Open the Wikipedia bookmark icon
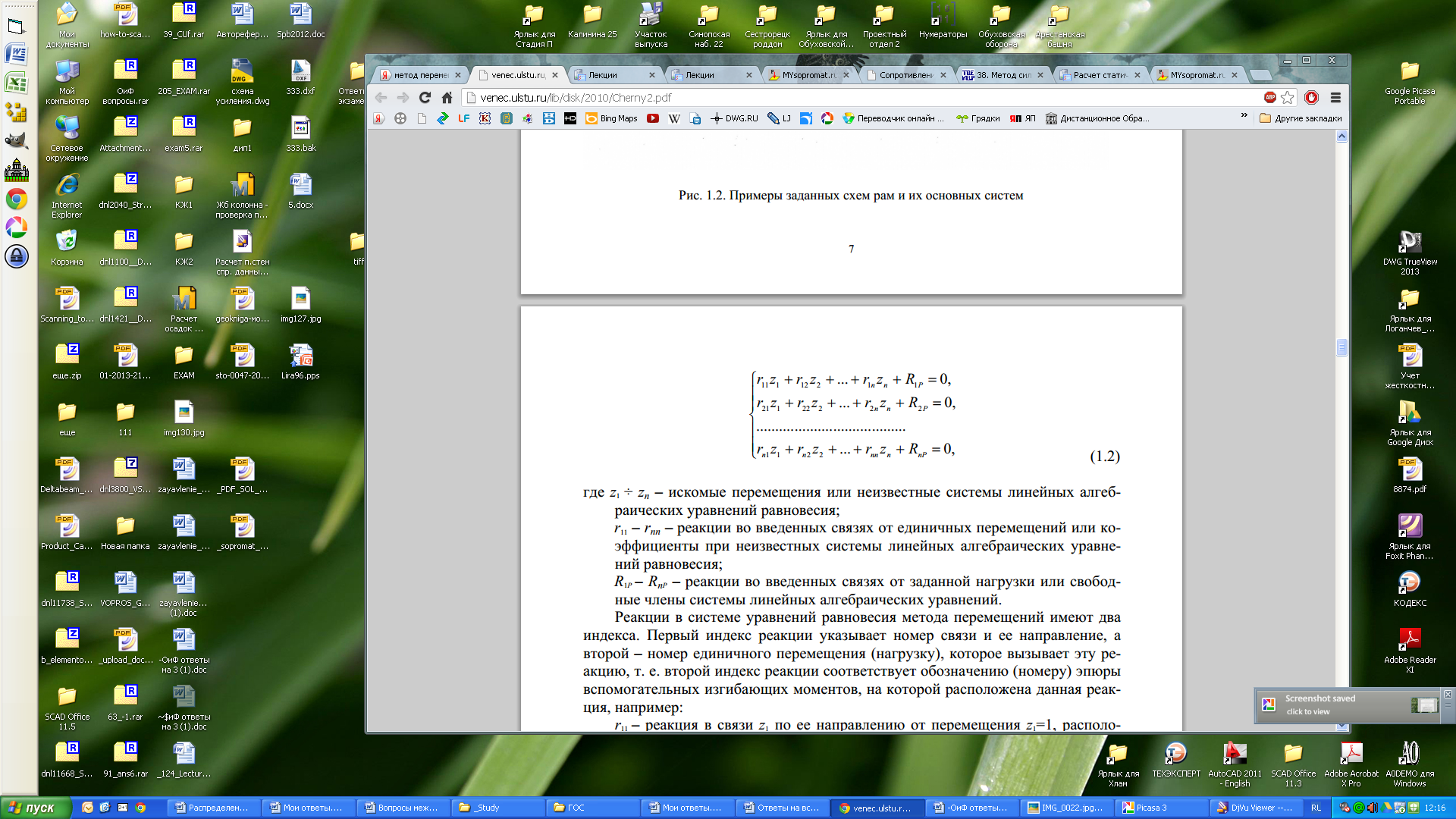Image resolution: width=1456 pixels, height=819 pixels. (x=674, y=118)
